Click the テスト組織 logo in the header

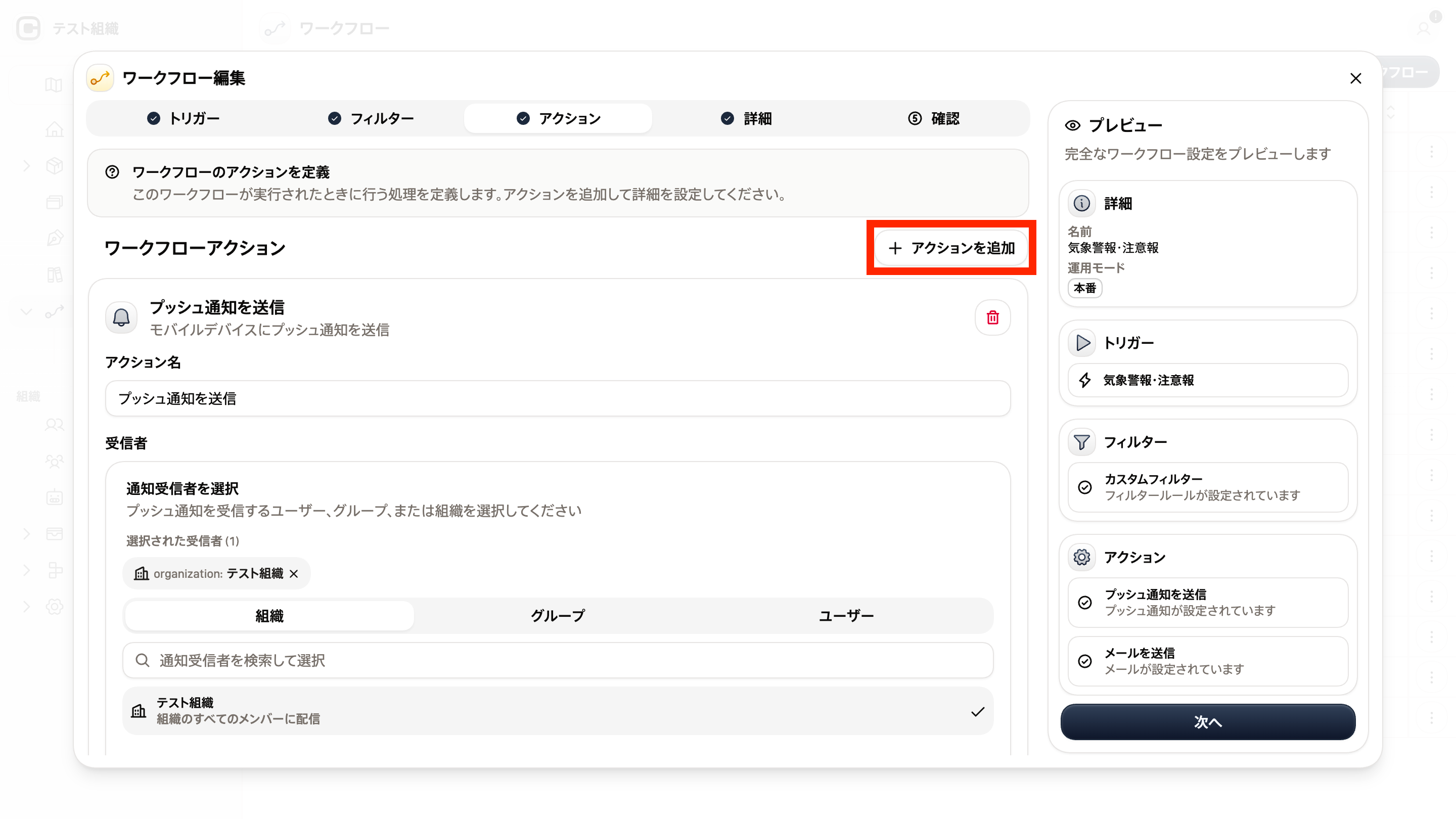[x=28, y=28]
